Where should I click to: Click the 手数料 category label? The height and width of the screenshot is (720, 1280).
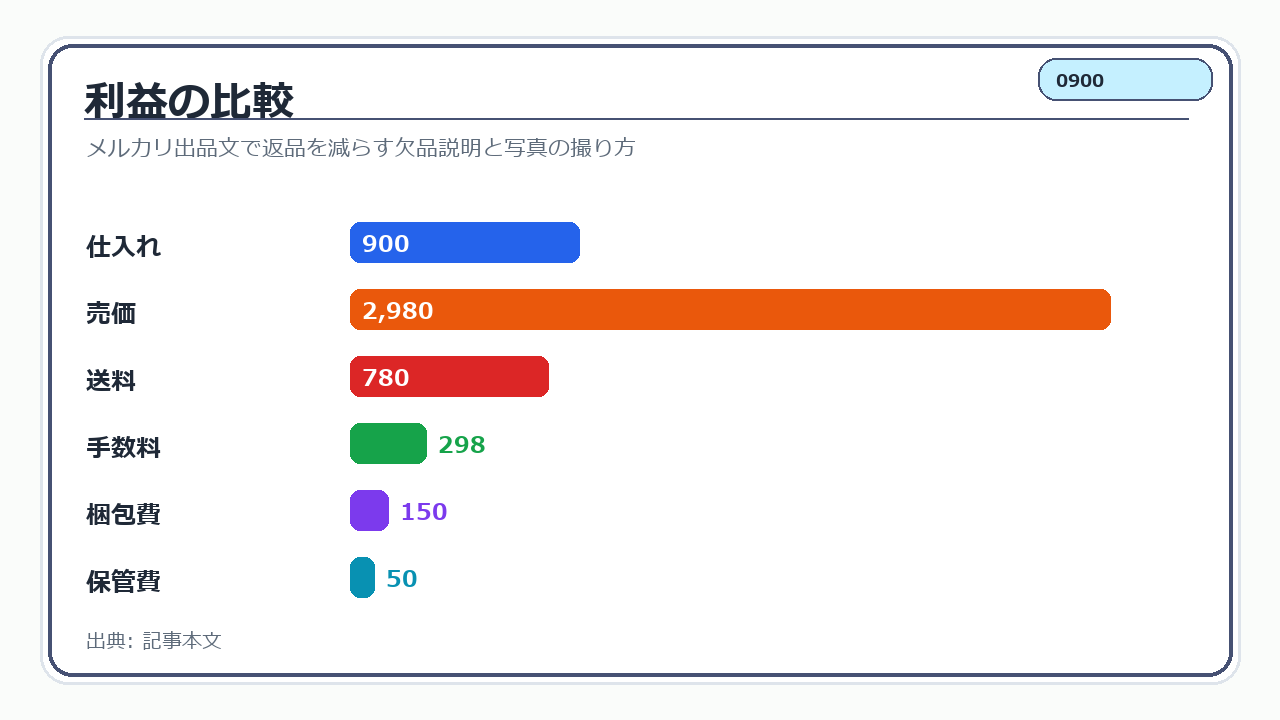[x=124, y=448]
